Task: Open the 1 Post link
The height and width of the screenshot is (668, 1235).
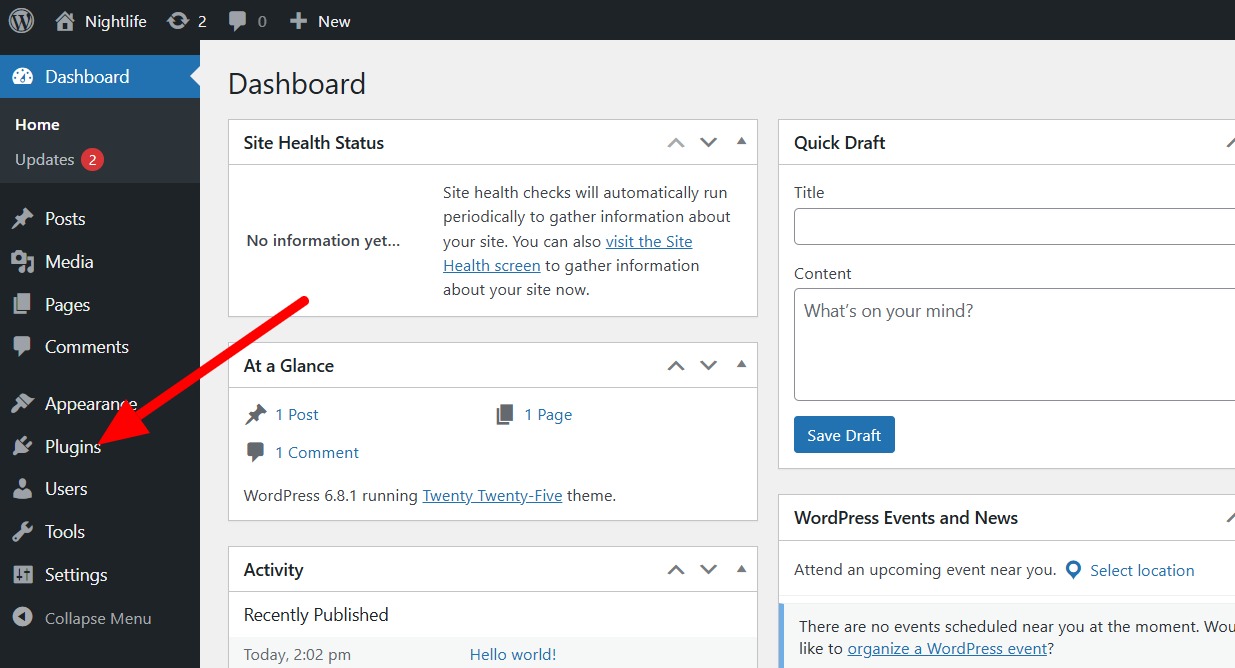Action: (297, 414)
